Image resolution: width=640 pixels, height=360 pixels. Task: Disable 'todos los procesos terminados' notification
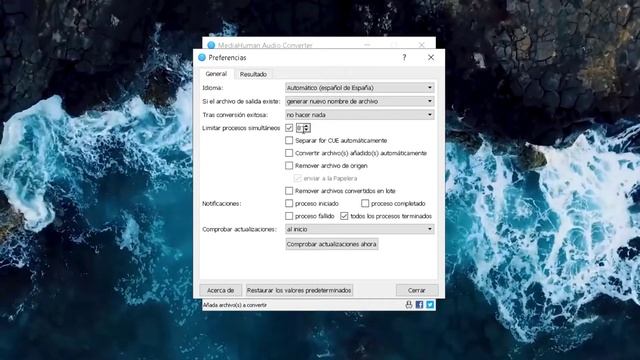[344, 216]
